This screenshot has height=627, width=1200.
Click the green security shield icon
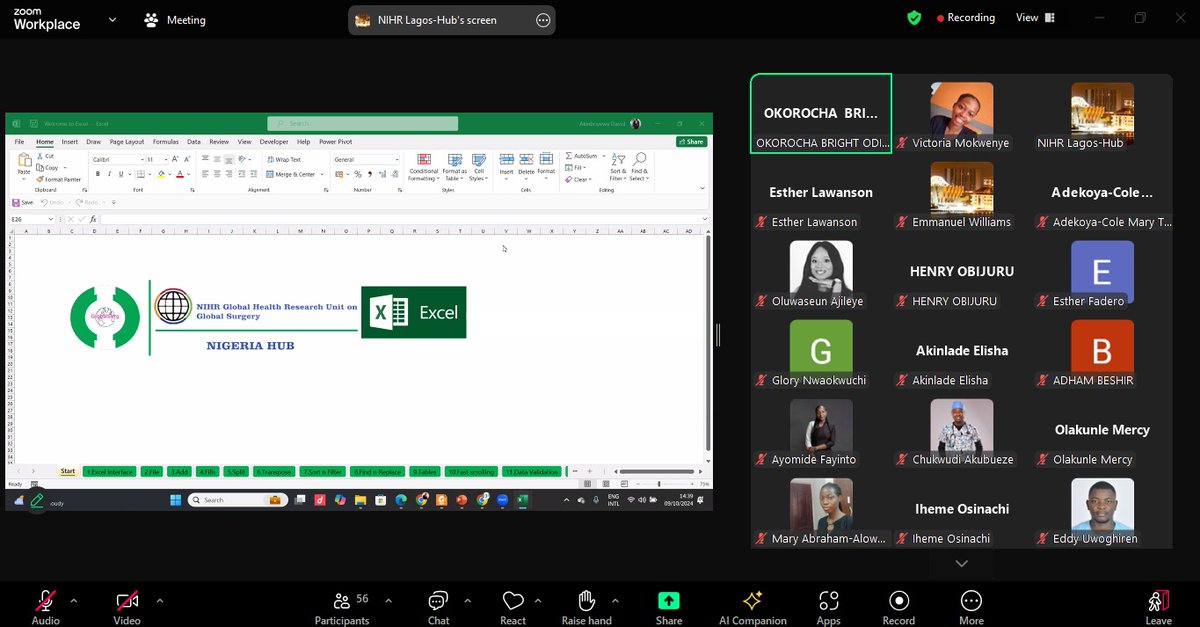[x=914, y=18]
